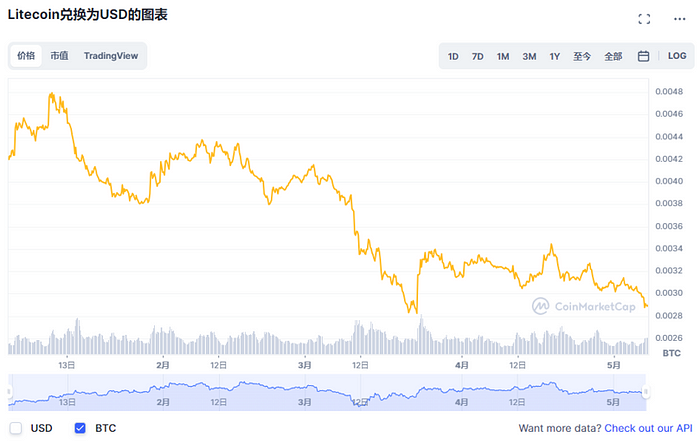Grab the left handle of range navigator
The width and height of the screenshot is (700, 443).
coord(9,392)
